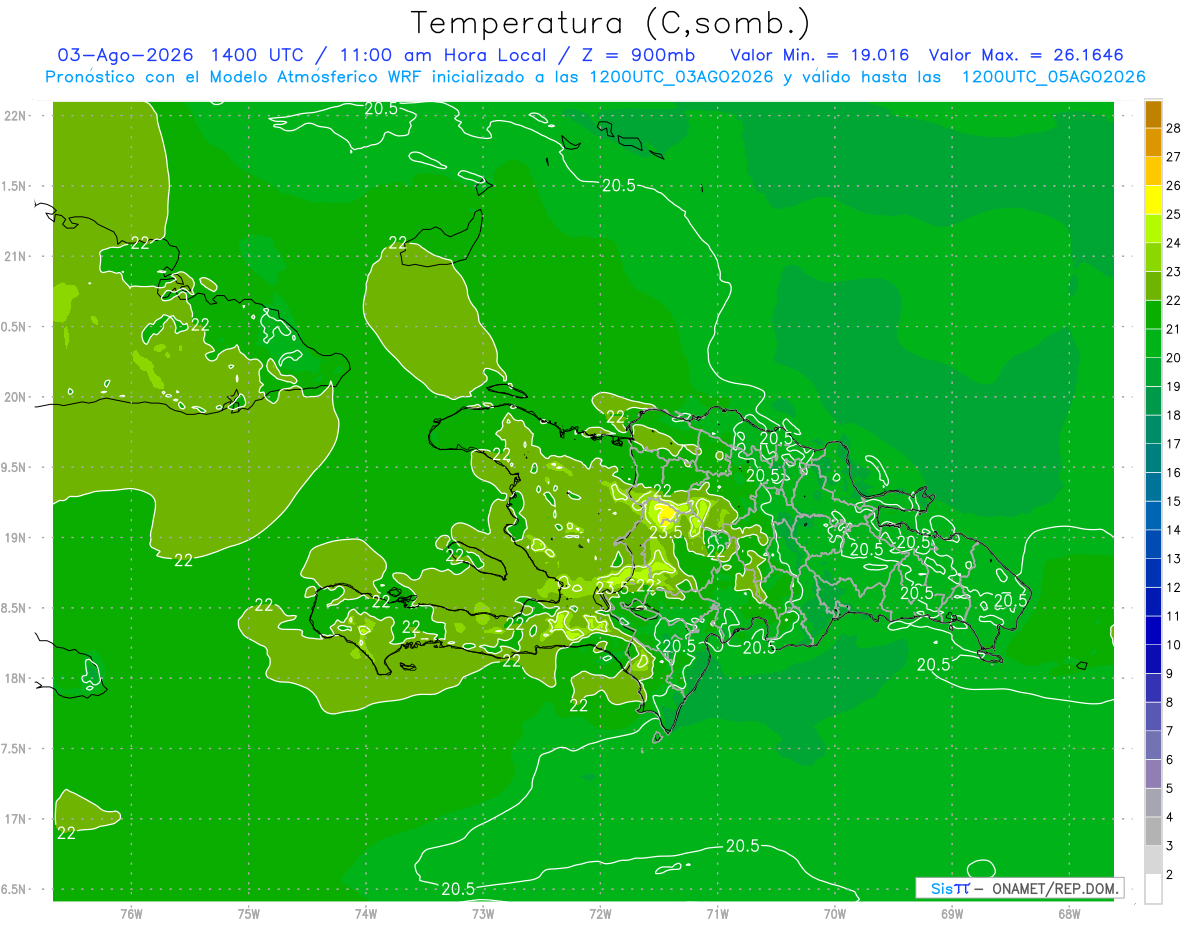
Task: Click the legend value label '25'
Action: pos(1173,214)
